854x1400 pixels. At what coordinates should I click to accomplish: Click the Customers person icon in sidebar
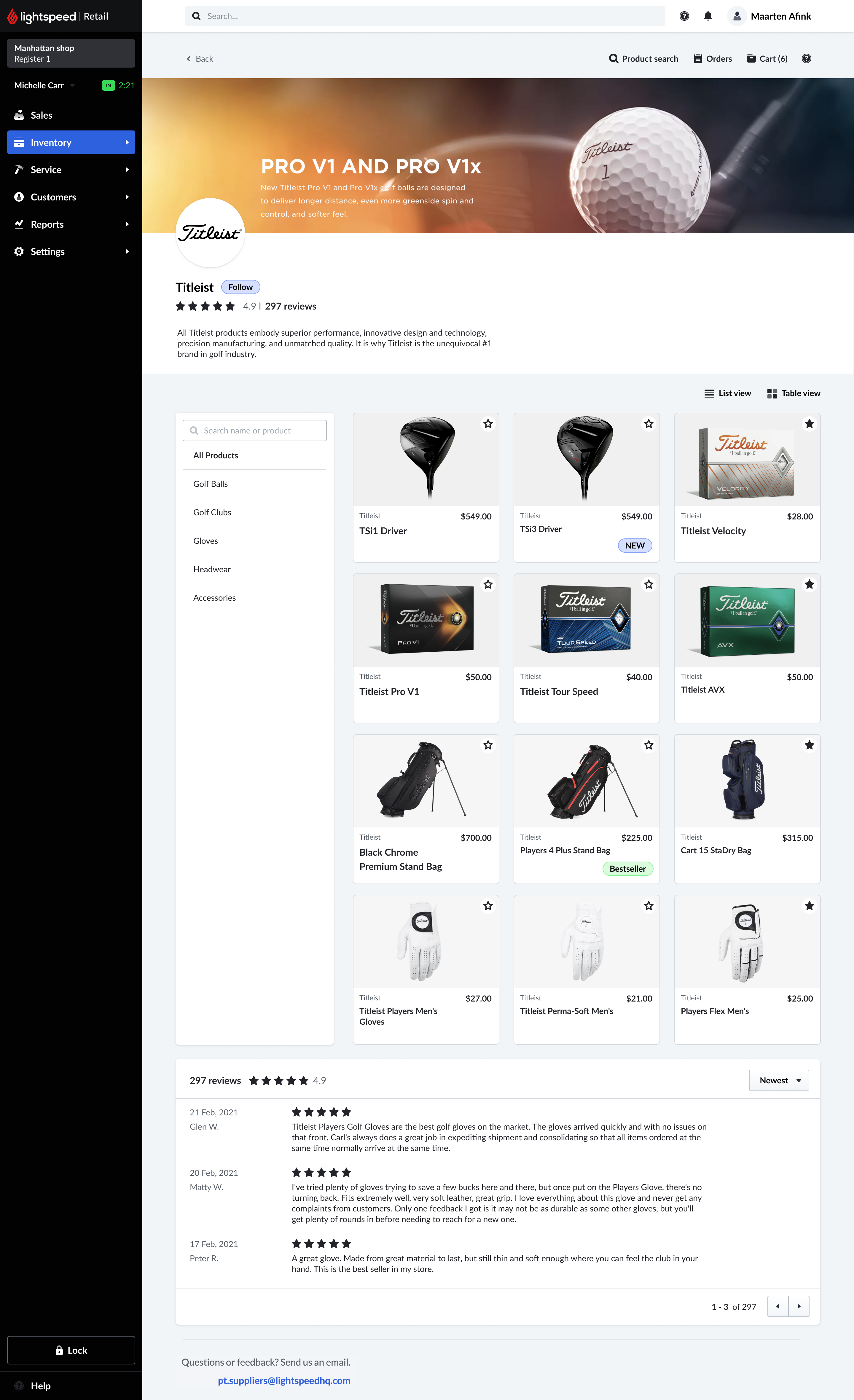point(19,197)
